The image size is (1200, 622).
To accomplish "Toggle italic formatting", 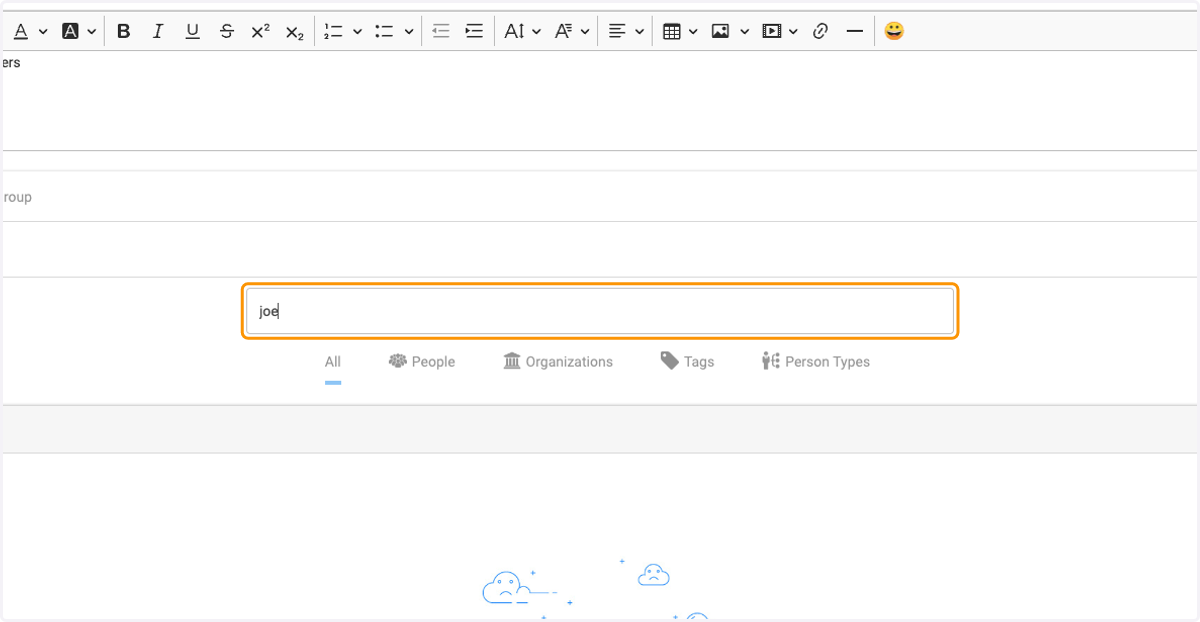I will pos(158,31).
